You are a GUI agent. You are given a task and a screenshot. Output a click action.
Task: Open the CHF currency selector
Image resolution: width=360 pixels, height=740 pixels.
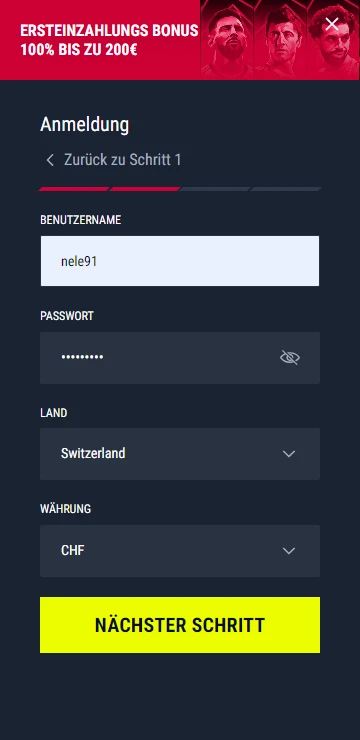coord(180,551)
